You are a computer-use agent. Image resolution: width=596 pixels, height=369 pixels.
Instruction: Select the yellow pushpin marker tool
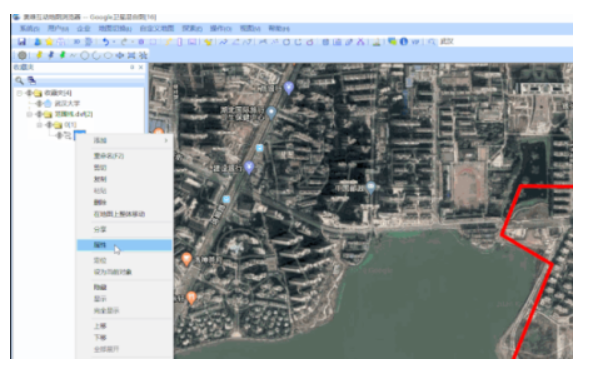(x=39, y=55)
